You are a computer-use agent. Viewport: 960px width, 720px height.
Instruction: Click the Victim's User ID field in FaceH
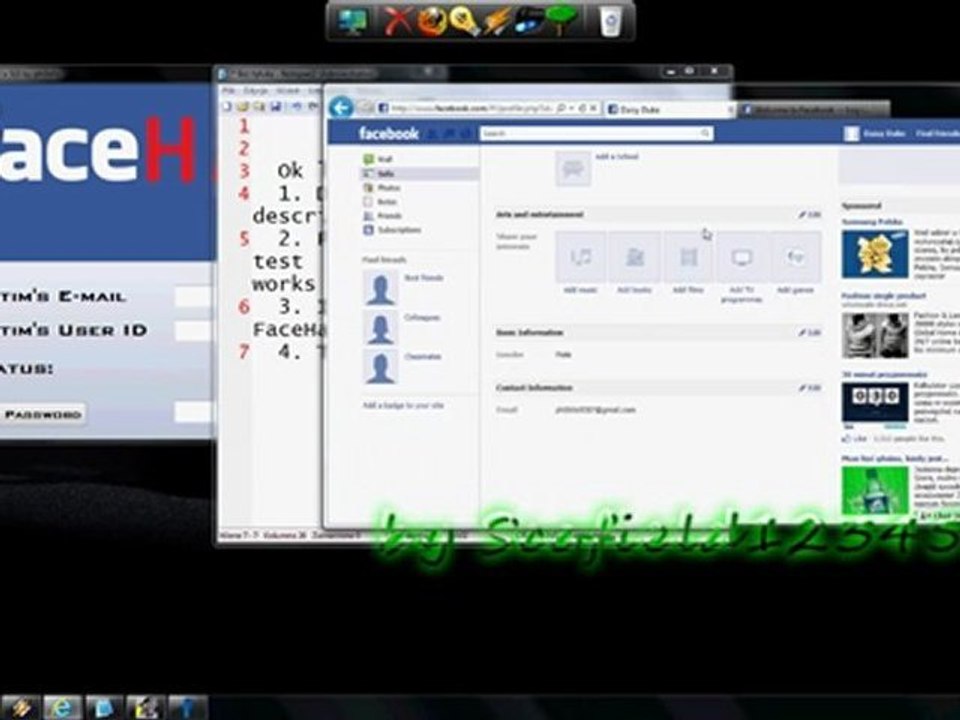point(195,331)
